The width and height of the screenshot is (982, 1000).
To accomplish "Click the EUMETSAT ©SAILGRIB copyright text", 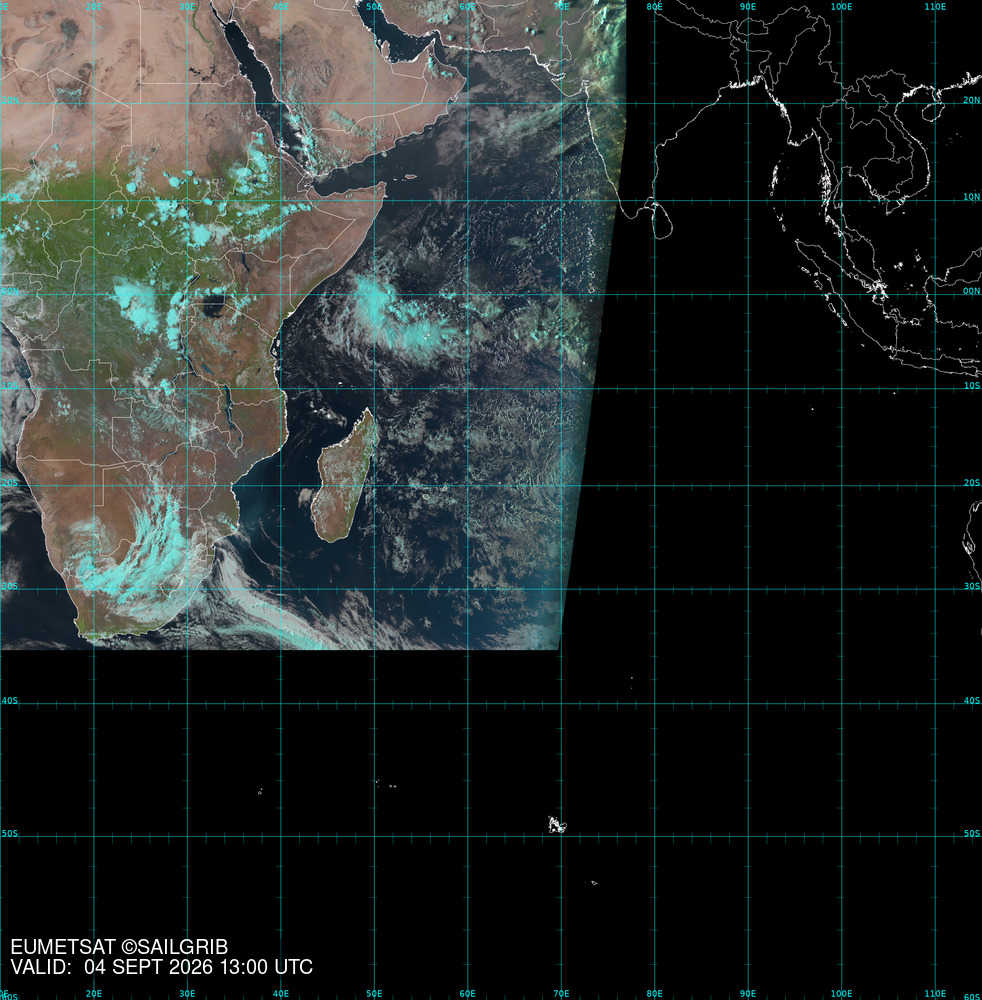I will [x=119, y=946].
